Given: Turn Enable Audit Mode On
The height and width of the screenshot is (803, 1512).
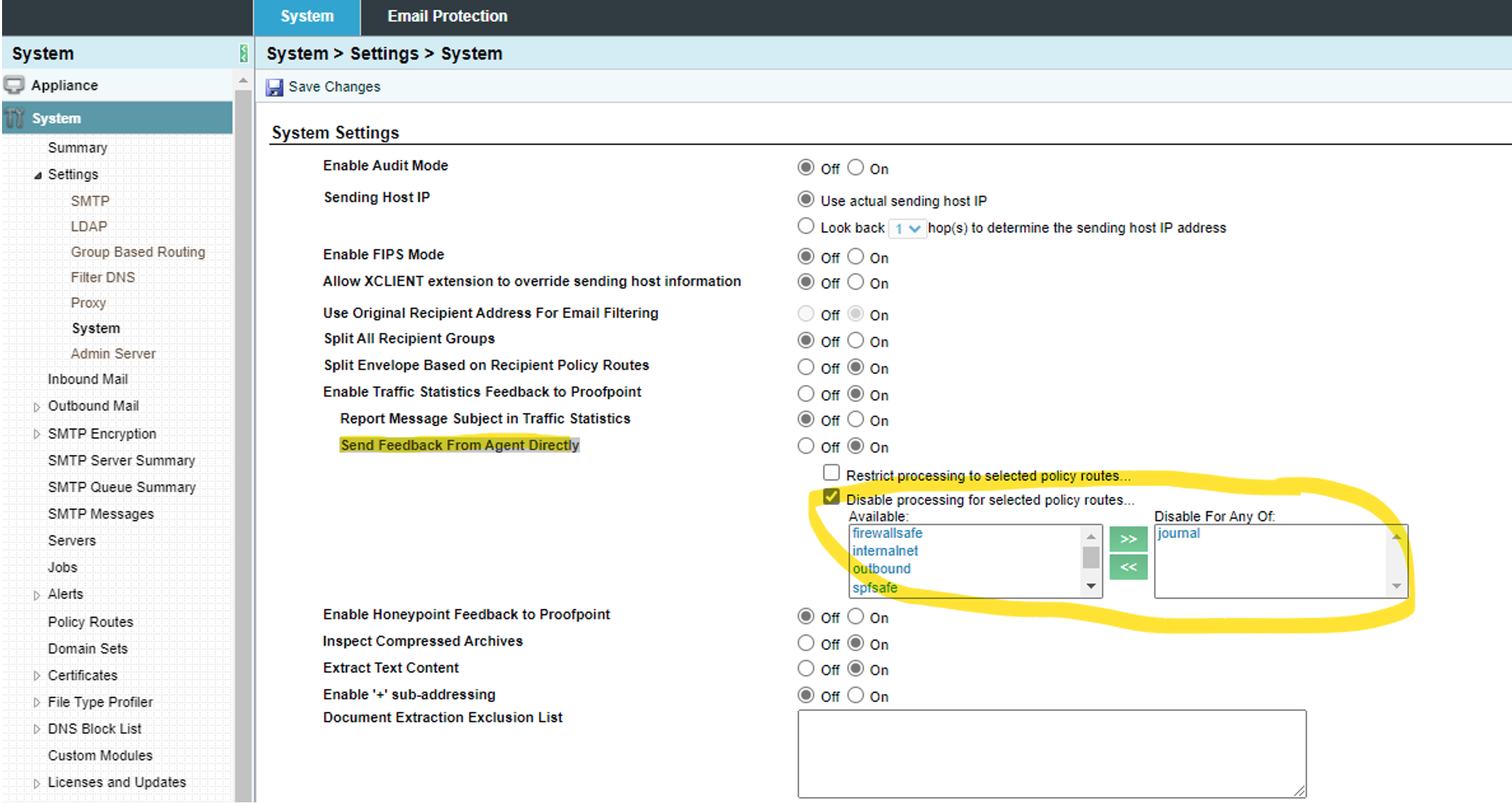Looking at the screenshot, I should [x=856, y=167].
